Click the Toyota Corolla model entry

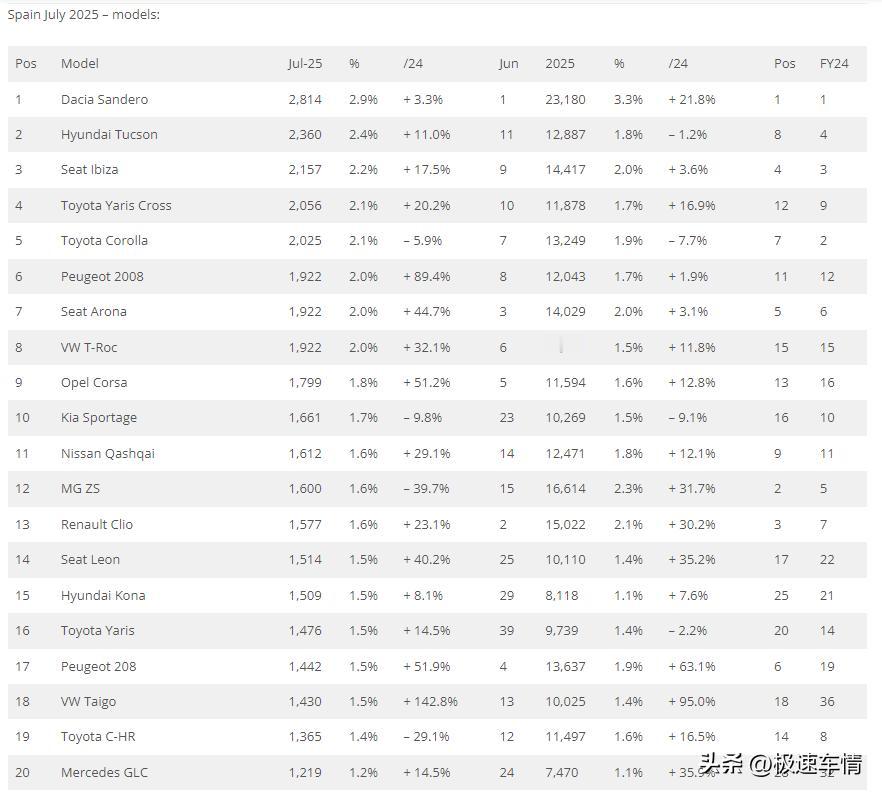pyautogui.click(x=104, y=240)
